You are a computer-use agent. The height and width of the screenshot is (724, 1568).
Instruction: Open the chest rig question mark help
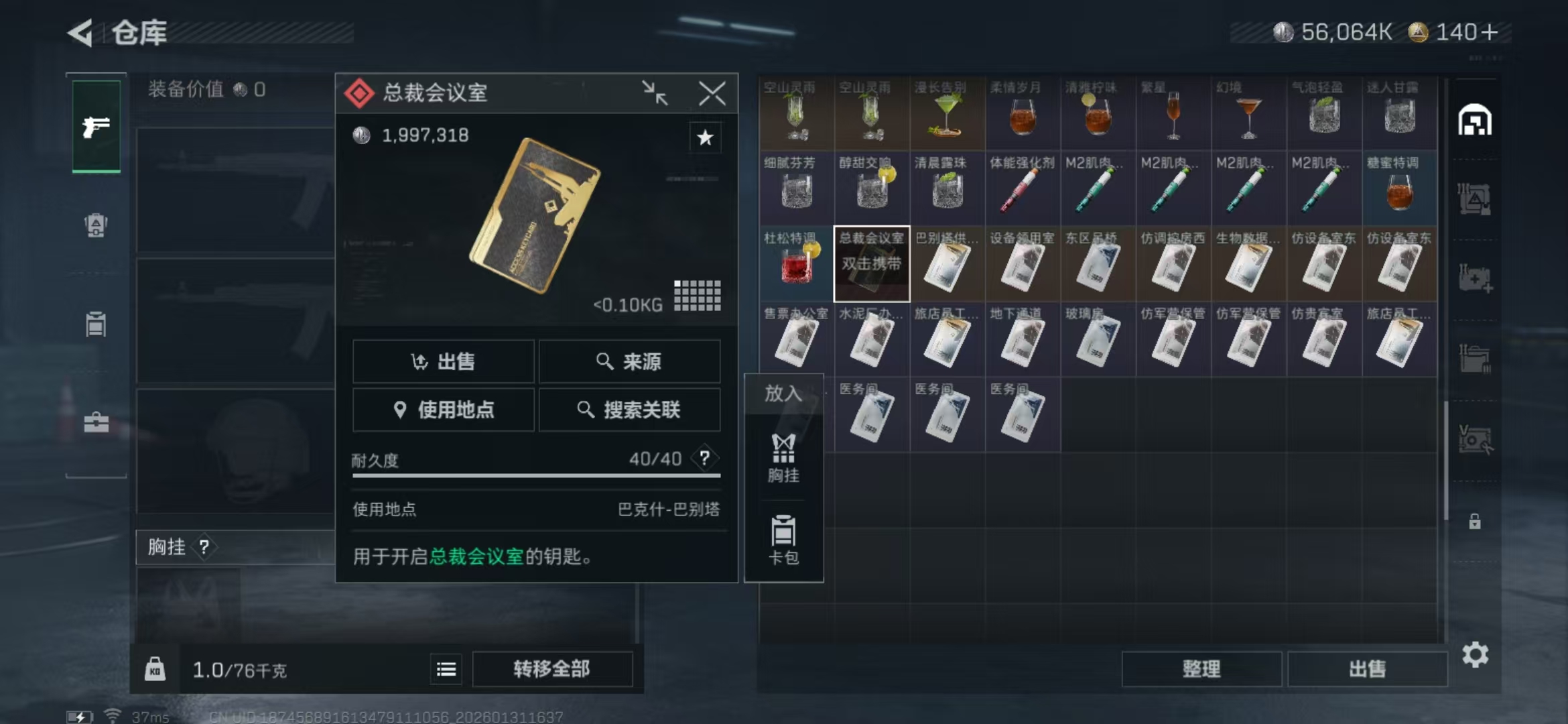(204, 547)
